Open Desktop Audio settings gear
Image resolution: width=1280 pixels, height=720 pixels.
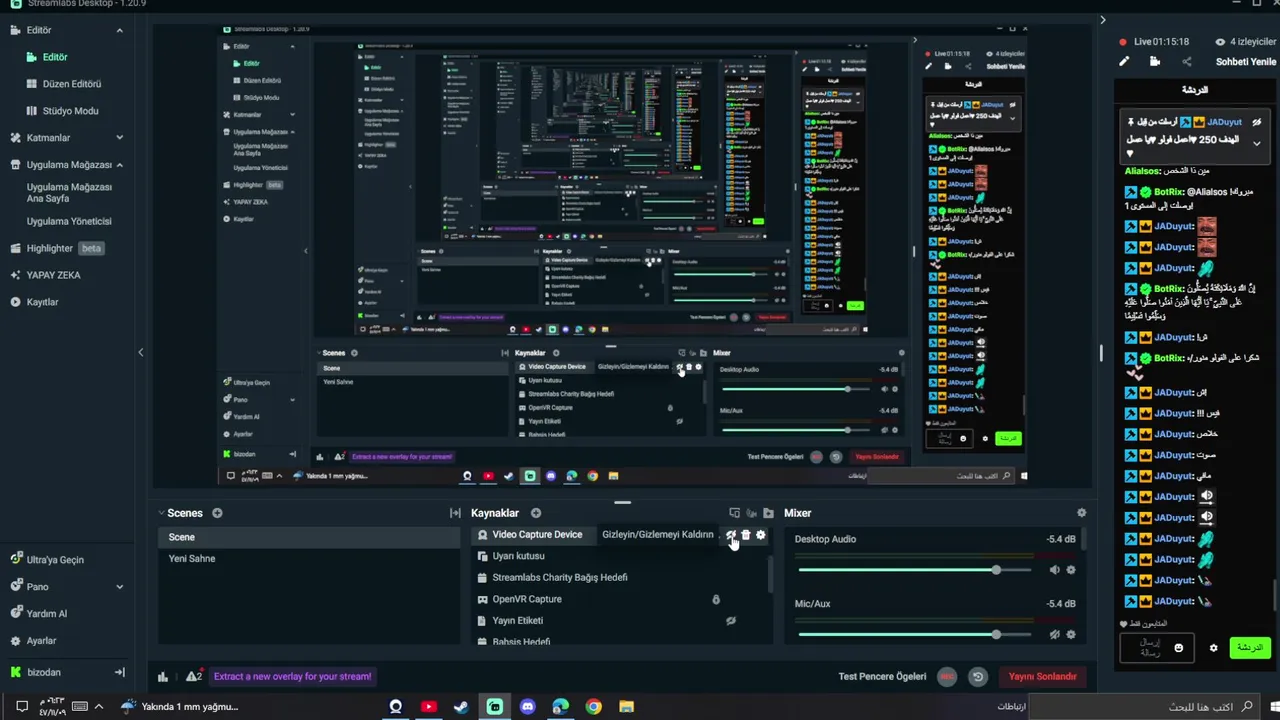point(1071,570)
